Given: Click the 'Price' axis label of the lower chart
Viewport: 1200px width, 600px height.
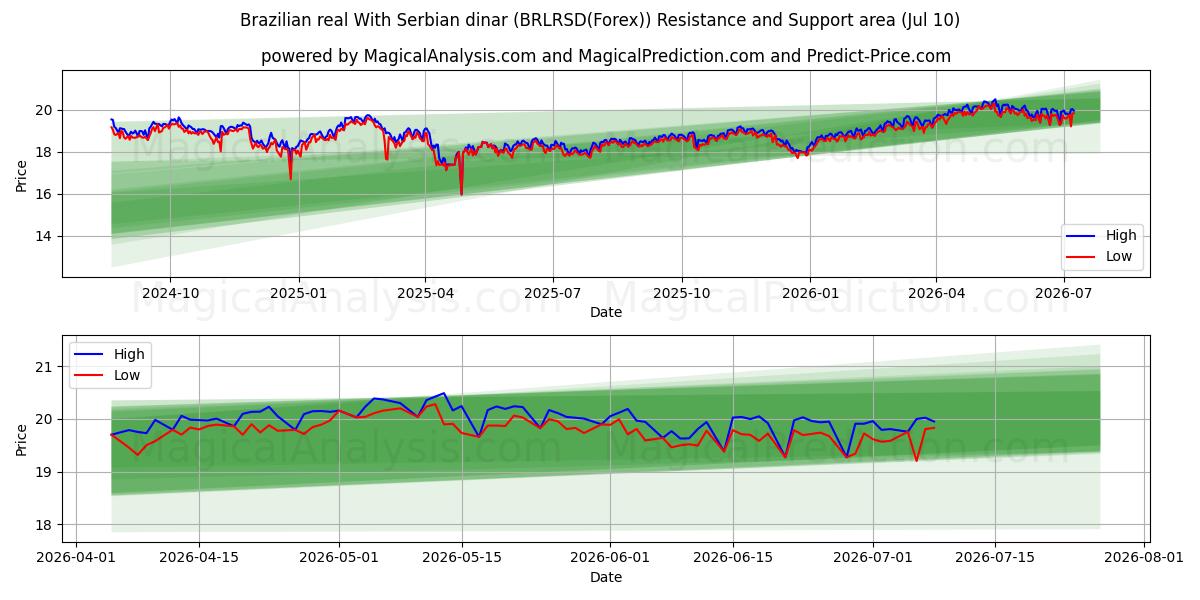Looking at the screenshot, I should coord(22,439).
